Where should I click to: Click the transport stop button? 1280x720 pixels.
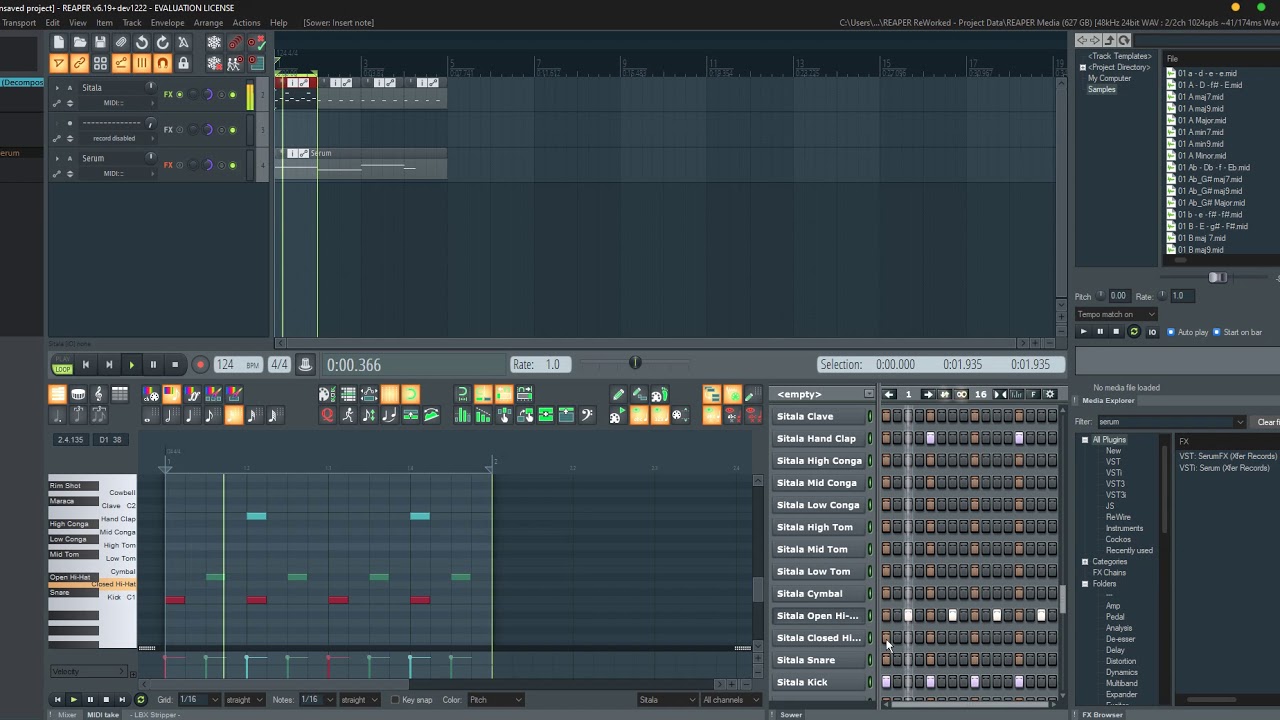pyautogui.click(x=175, y=365)
